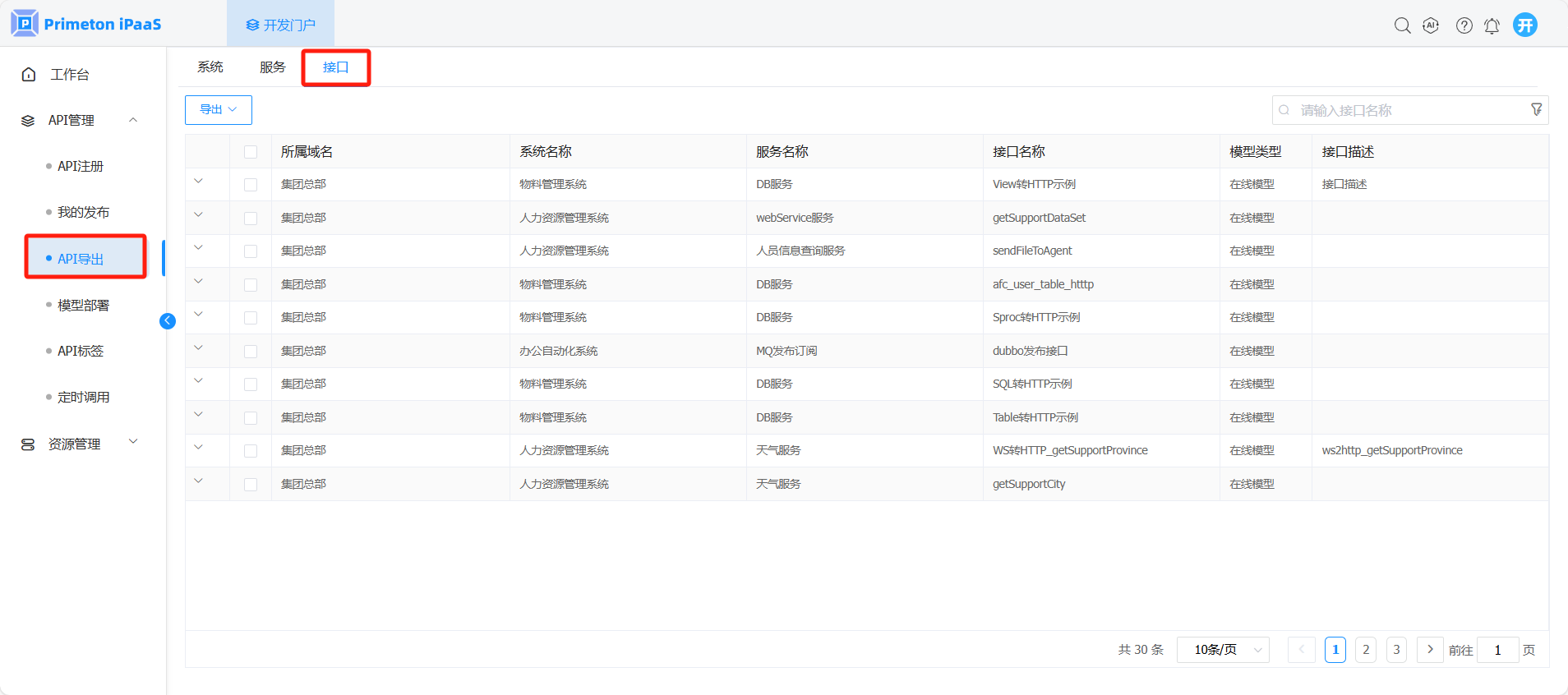Check the box for View转HTTP示例 row
The height and width of the screenshot is (695, 1568).
tap(251, 185)
